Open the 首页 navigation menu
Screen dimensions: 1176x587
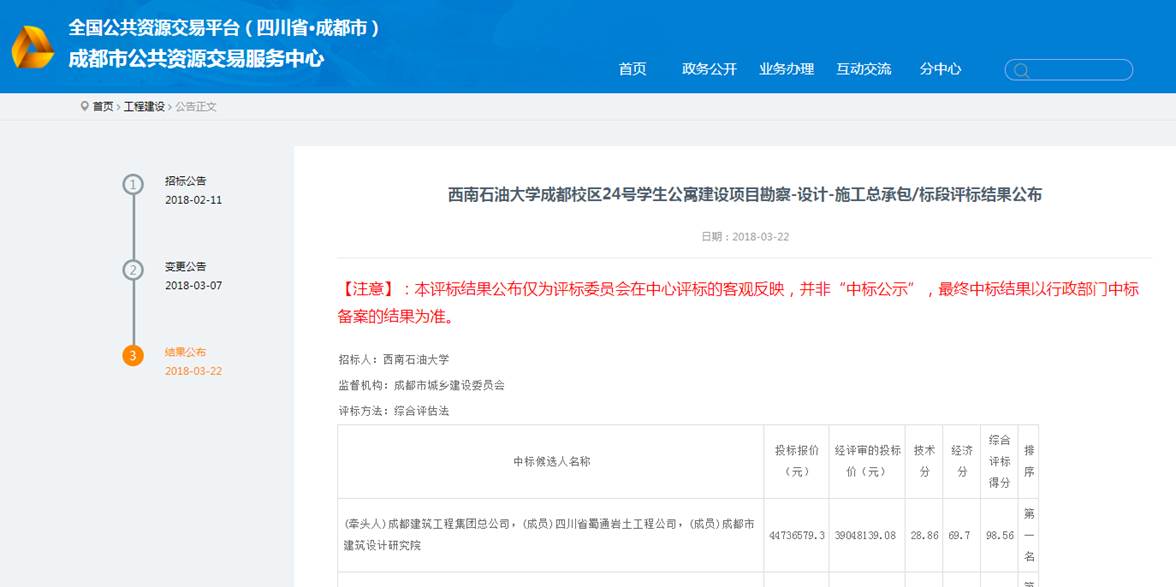[x=632, y=69]
